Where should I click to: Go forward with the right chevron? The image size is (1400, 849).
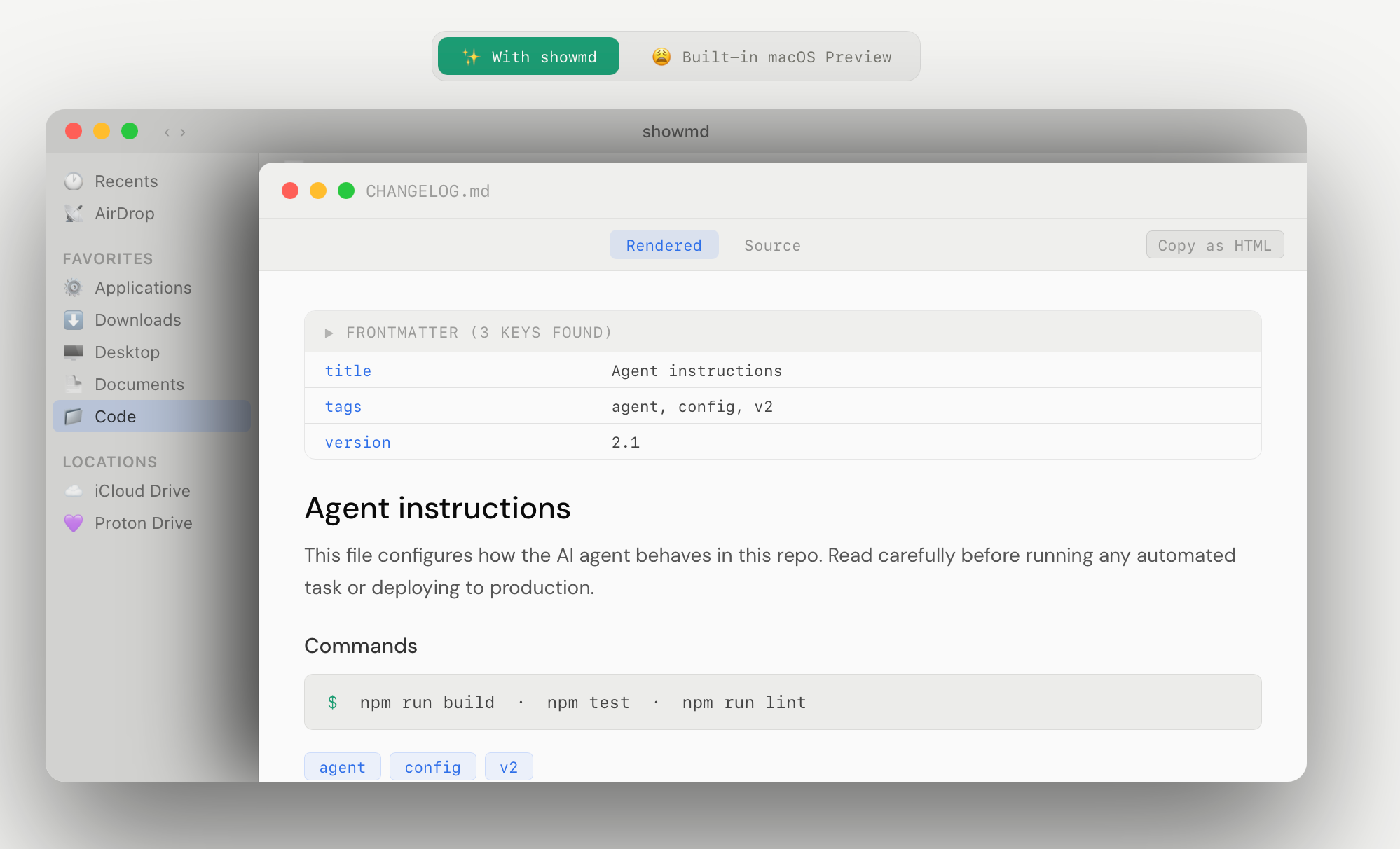[x=183, y=132]
